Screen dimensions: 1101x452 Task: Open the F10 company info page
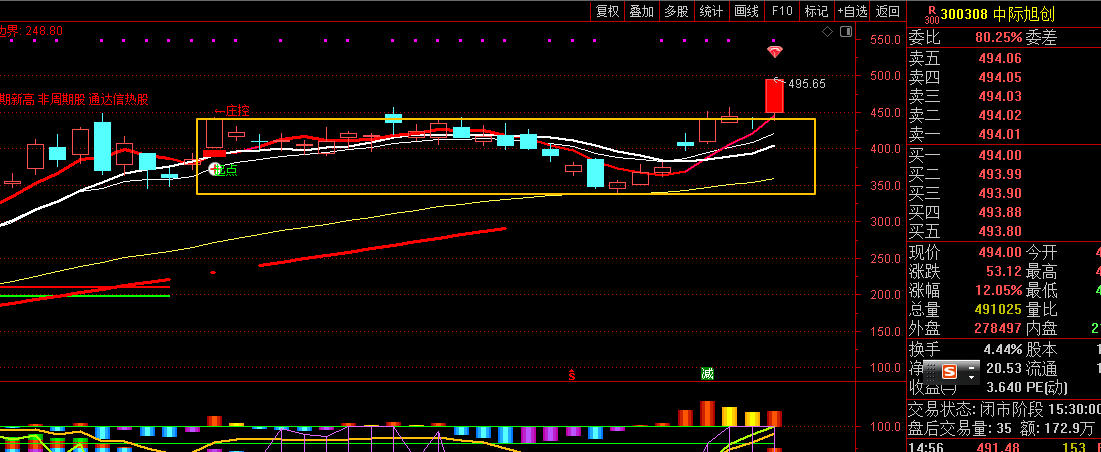pyautogui.click(x=782, y=11)
